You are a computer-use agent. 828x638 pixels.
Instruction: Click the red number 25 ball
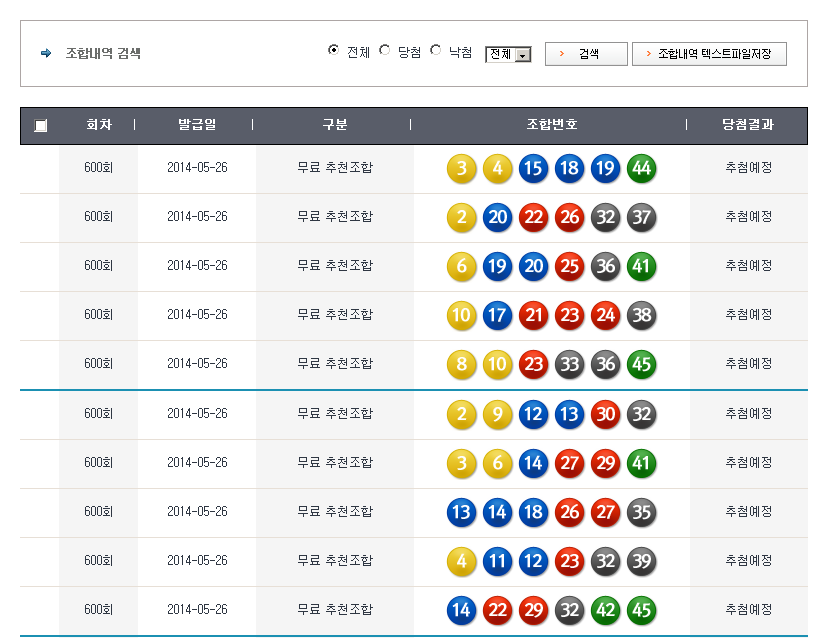point(569,266)
